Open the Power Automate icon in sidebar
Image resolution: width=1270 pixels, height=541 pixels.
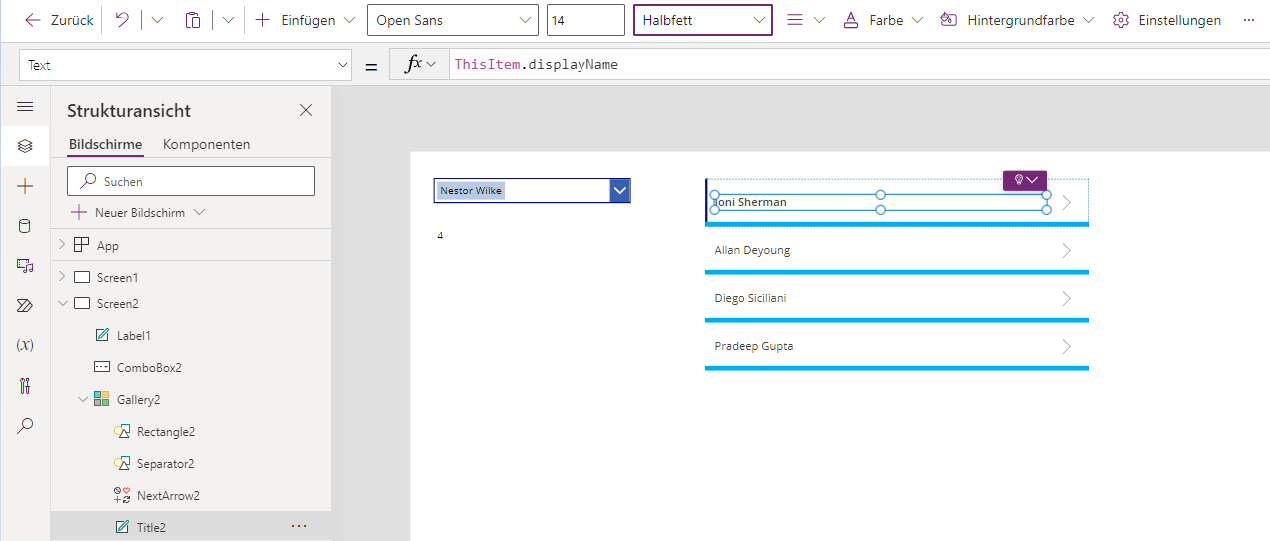(25, 305)
